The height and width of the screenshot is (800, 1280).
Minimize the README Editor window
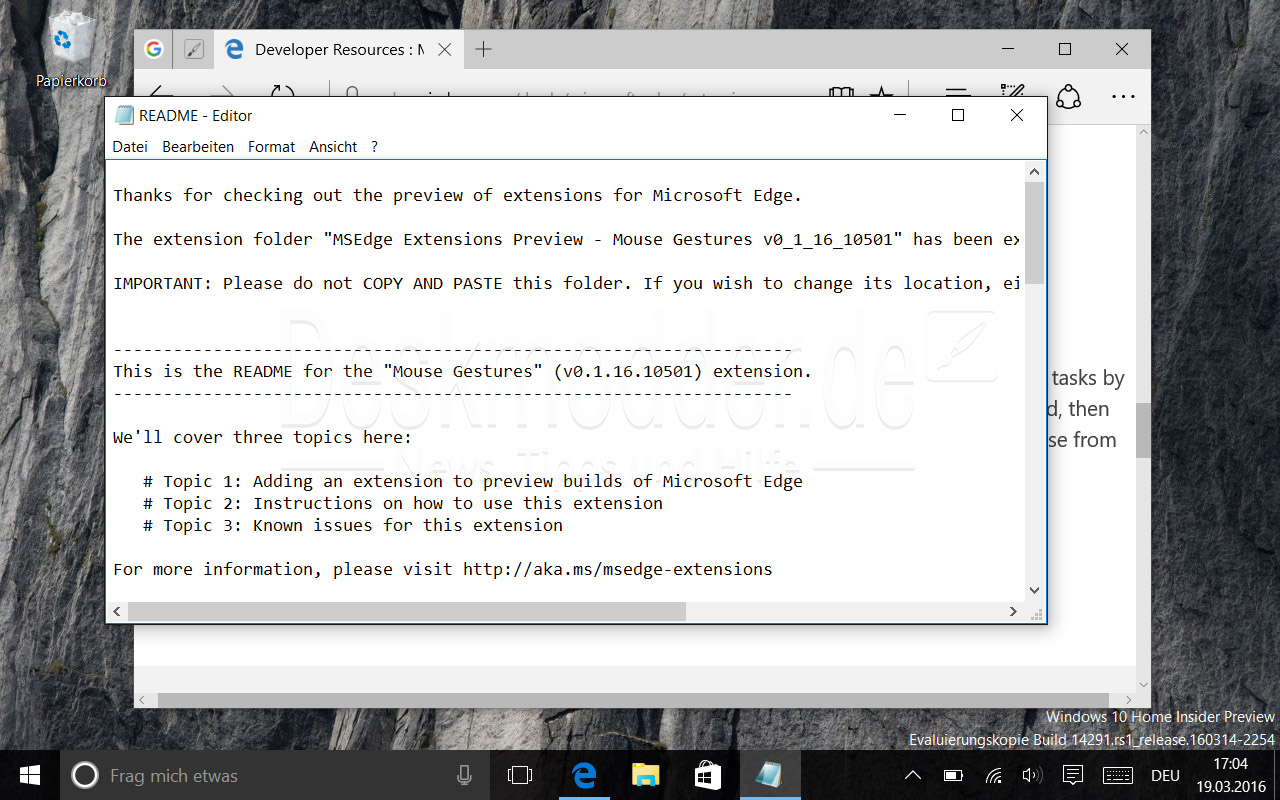coord(900,115)
